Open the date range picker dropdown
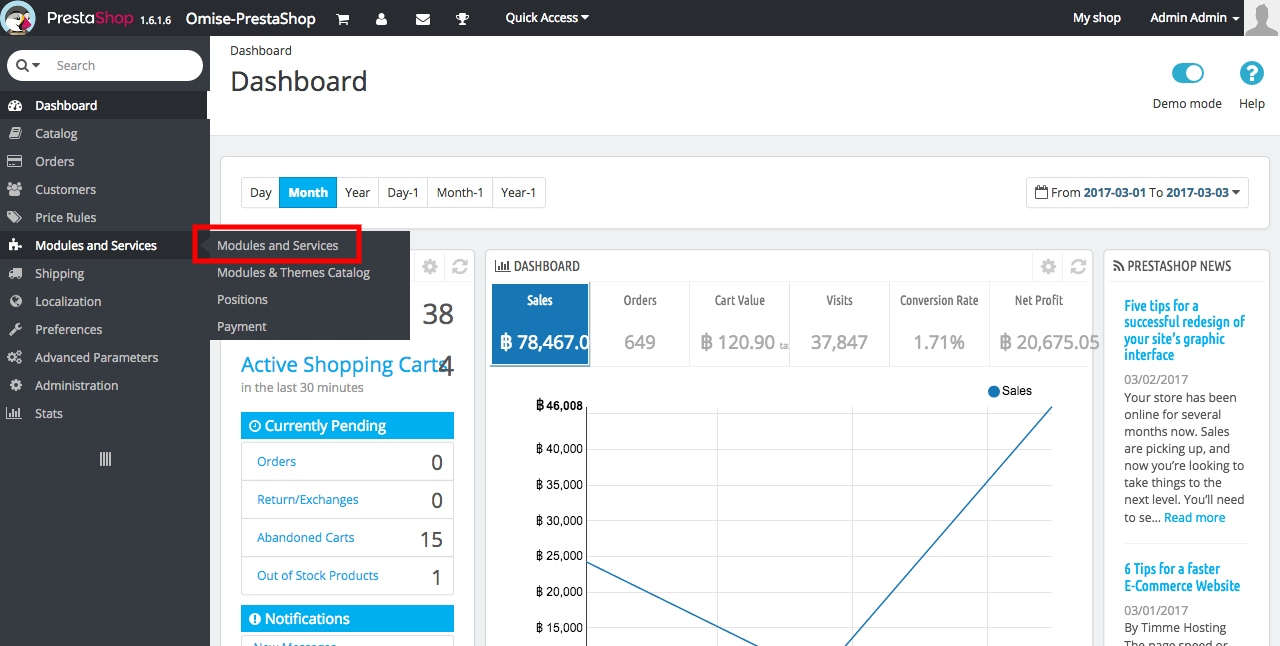The height and width of the screenshot is (646, 1280). click(1137, 193)
